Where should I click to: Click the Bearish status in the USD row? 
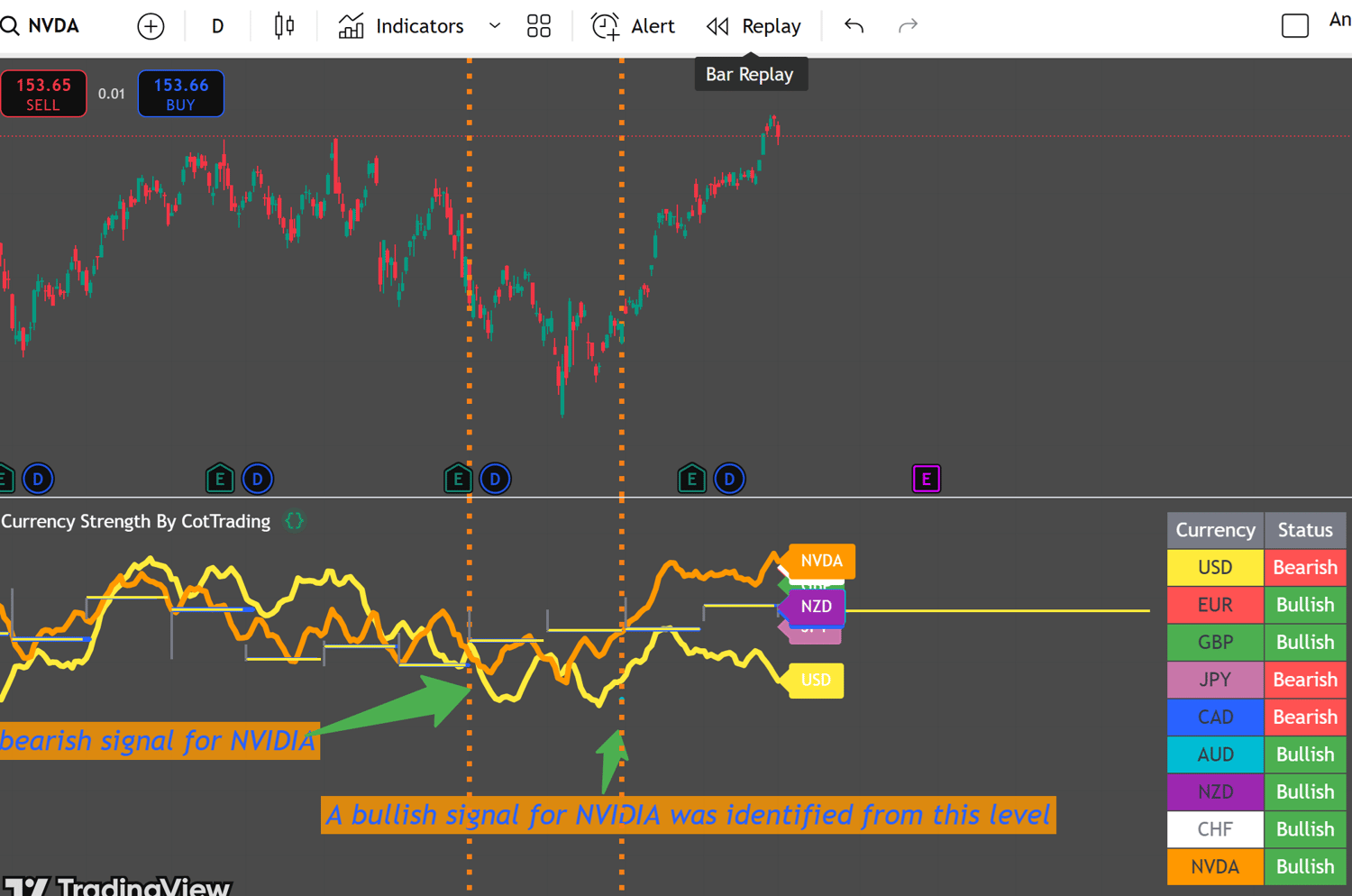(x=1305, y=568)
